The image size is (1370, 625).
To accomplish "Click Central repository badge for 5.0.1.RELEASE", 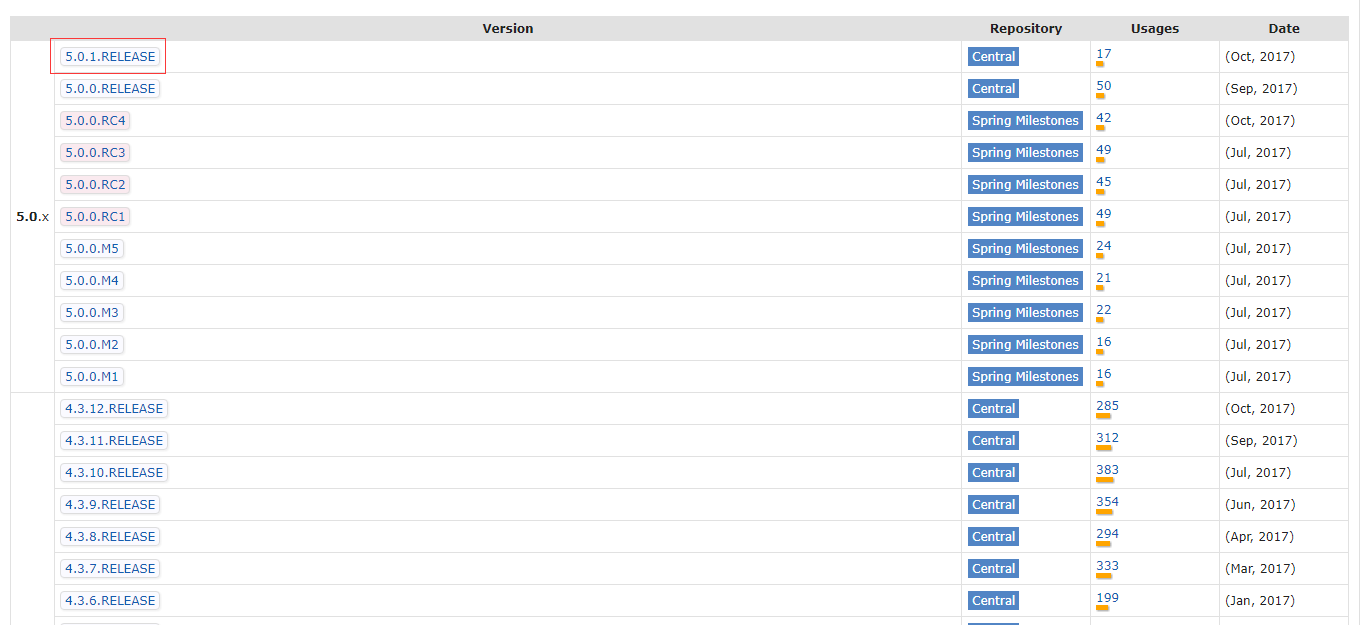I will 993,57.
